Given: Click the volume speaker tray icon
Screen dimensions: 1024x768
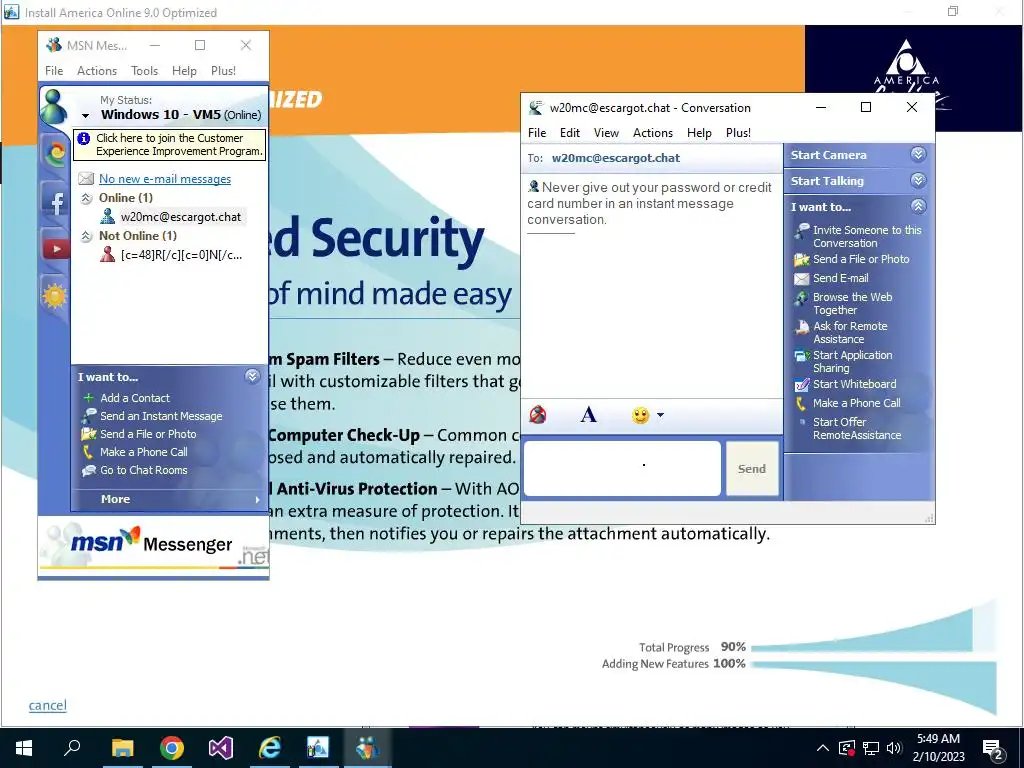Looking at the screenshot, I should tap(894, 748).
